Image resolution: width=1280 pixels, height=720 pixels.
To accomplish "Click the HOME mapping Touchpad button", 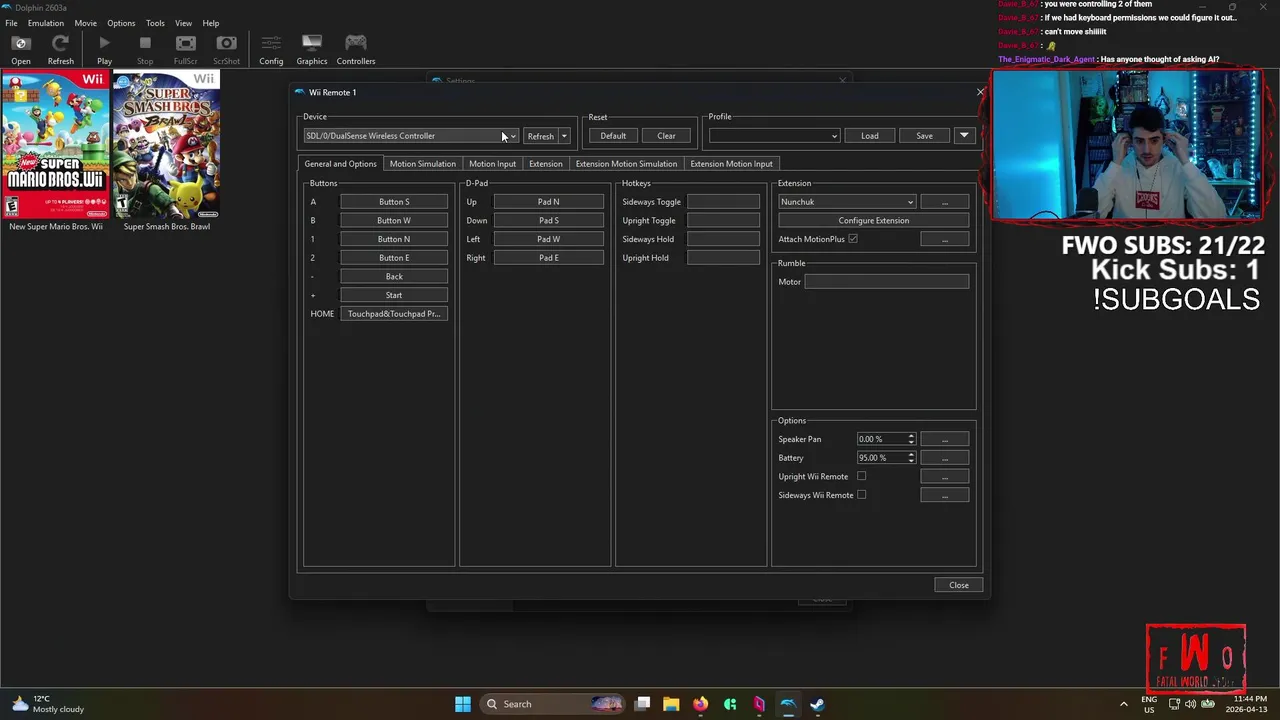I will point(394,314).
